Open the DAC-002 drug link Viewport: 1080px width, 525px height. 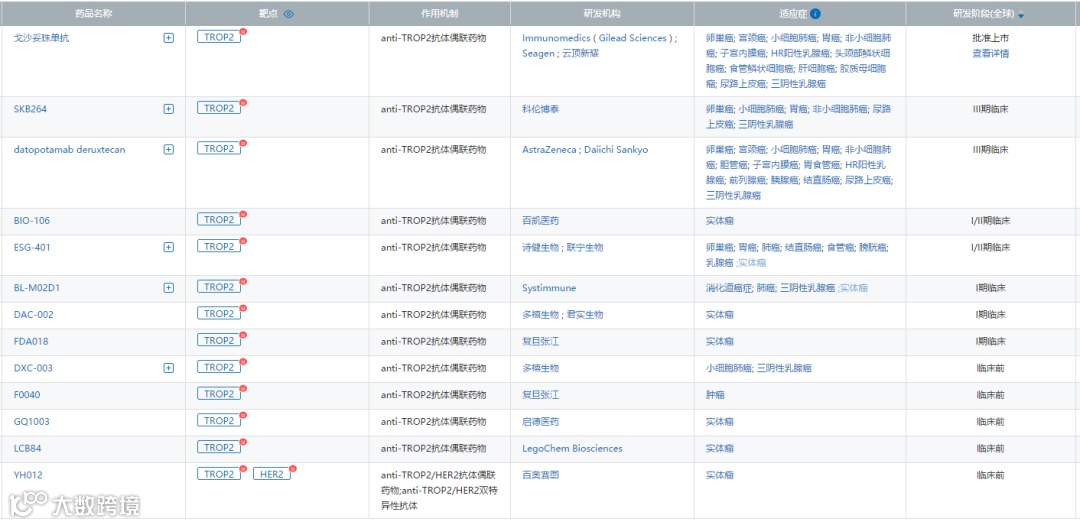tap(33, 314)
